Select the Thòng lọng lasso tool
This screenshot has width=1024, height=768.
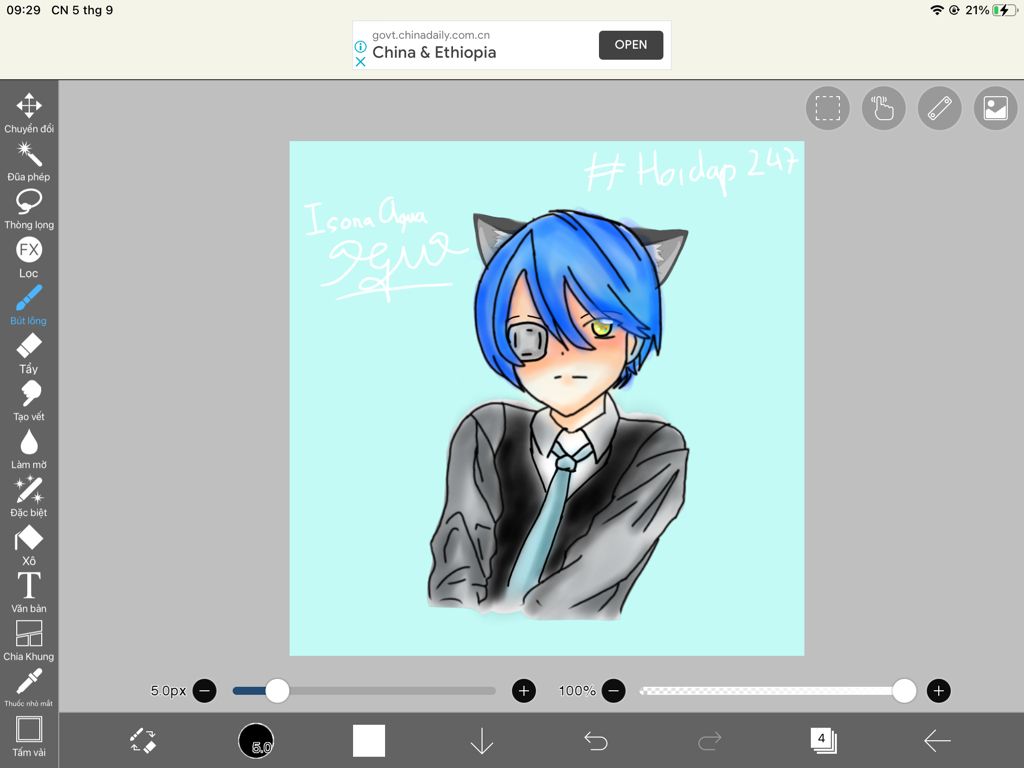29,209
